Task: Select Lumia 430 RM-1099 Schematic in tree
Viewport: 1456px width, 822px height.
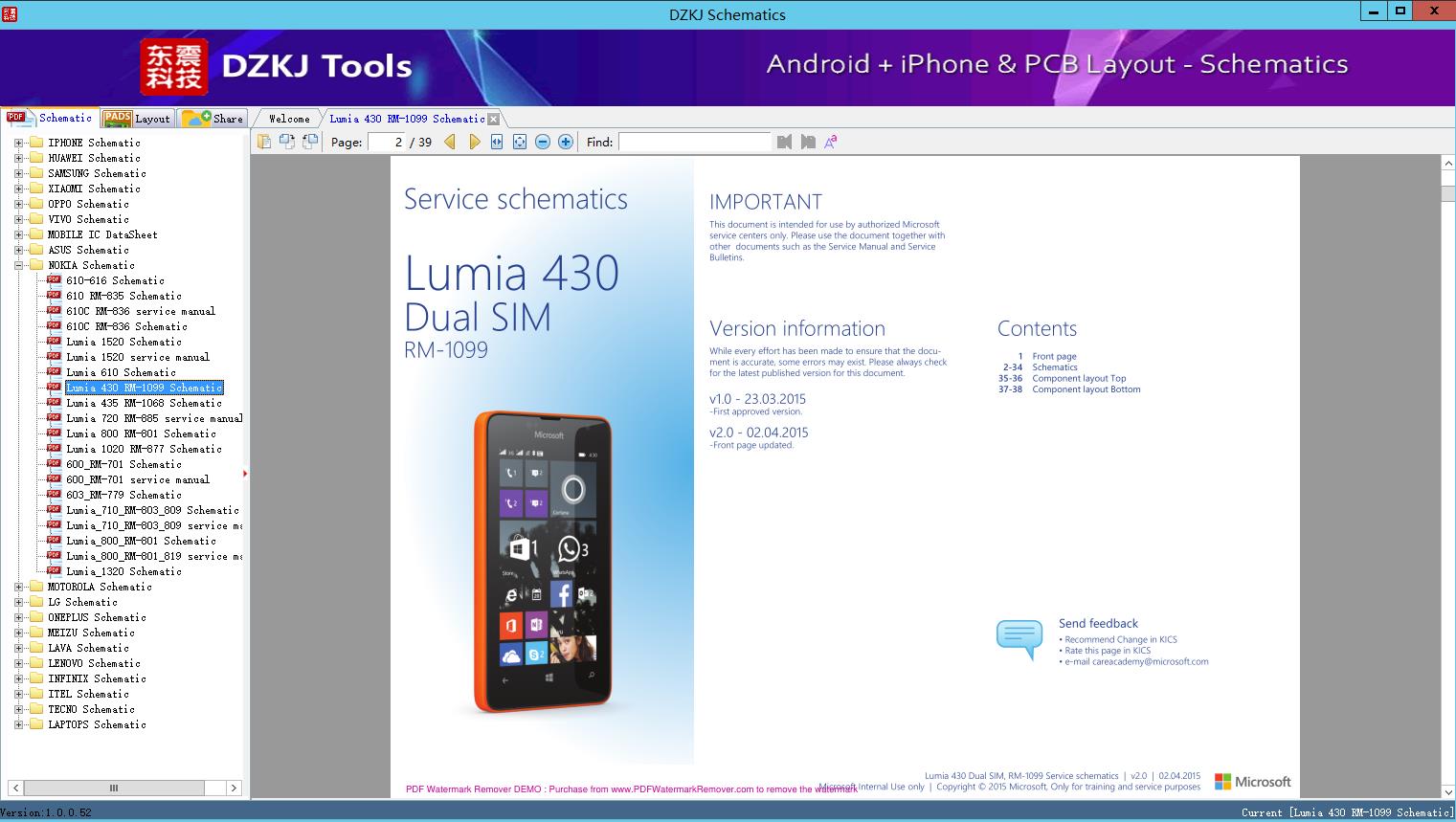Action: tap(145, 388)
